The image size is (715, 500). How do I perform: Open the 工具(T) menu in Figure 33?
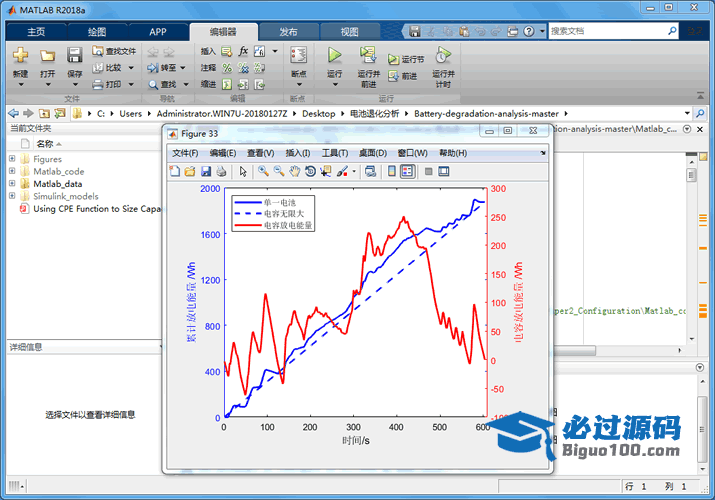click(335, 153)
